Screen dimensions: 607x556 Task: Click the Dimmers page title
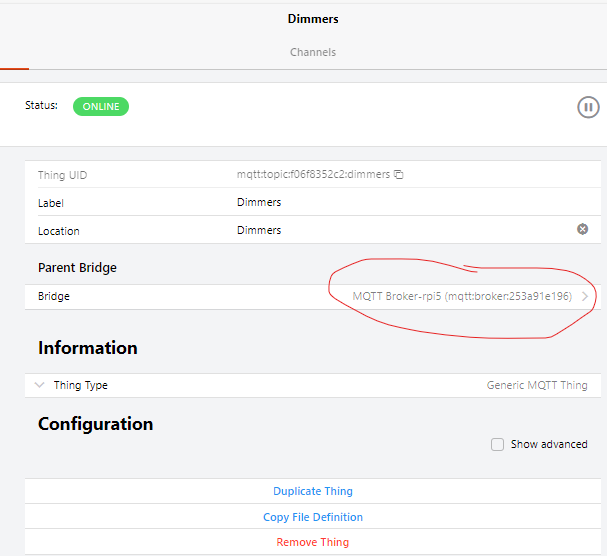pos(313,18)
